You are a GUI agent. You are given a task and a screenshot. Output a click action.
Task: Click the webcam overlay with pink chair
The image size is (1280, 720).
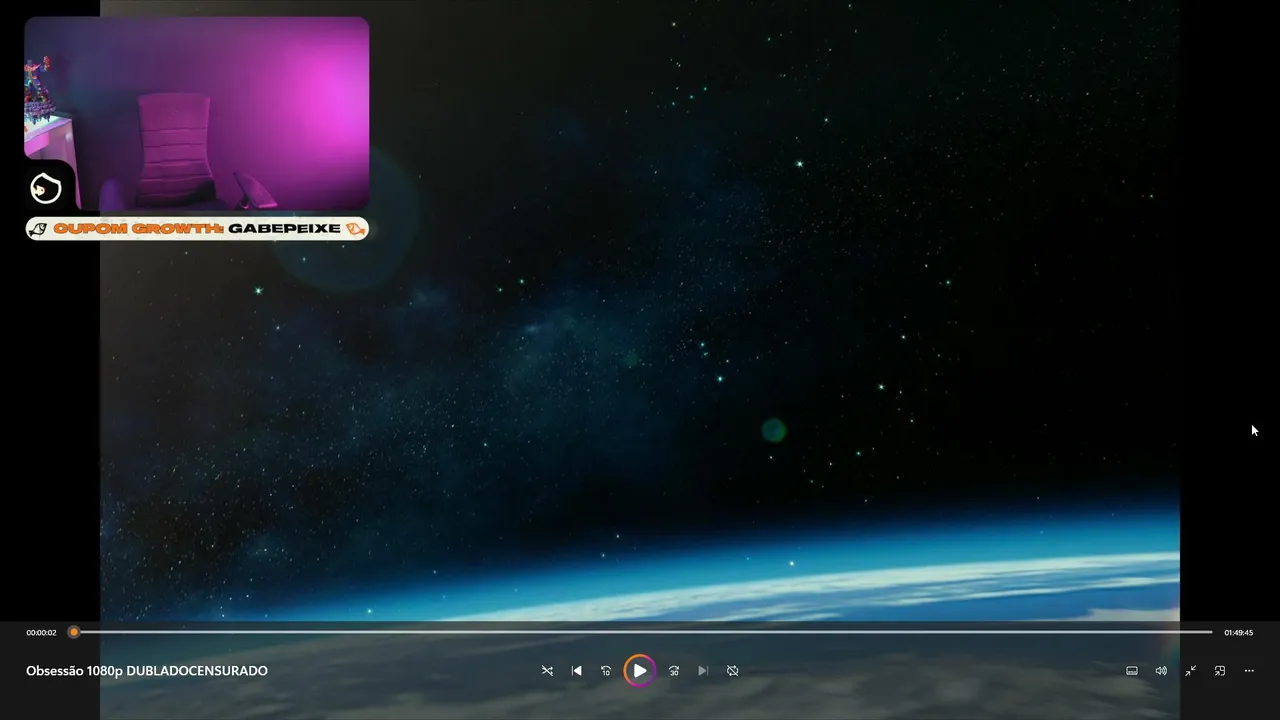click(197, 113)
